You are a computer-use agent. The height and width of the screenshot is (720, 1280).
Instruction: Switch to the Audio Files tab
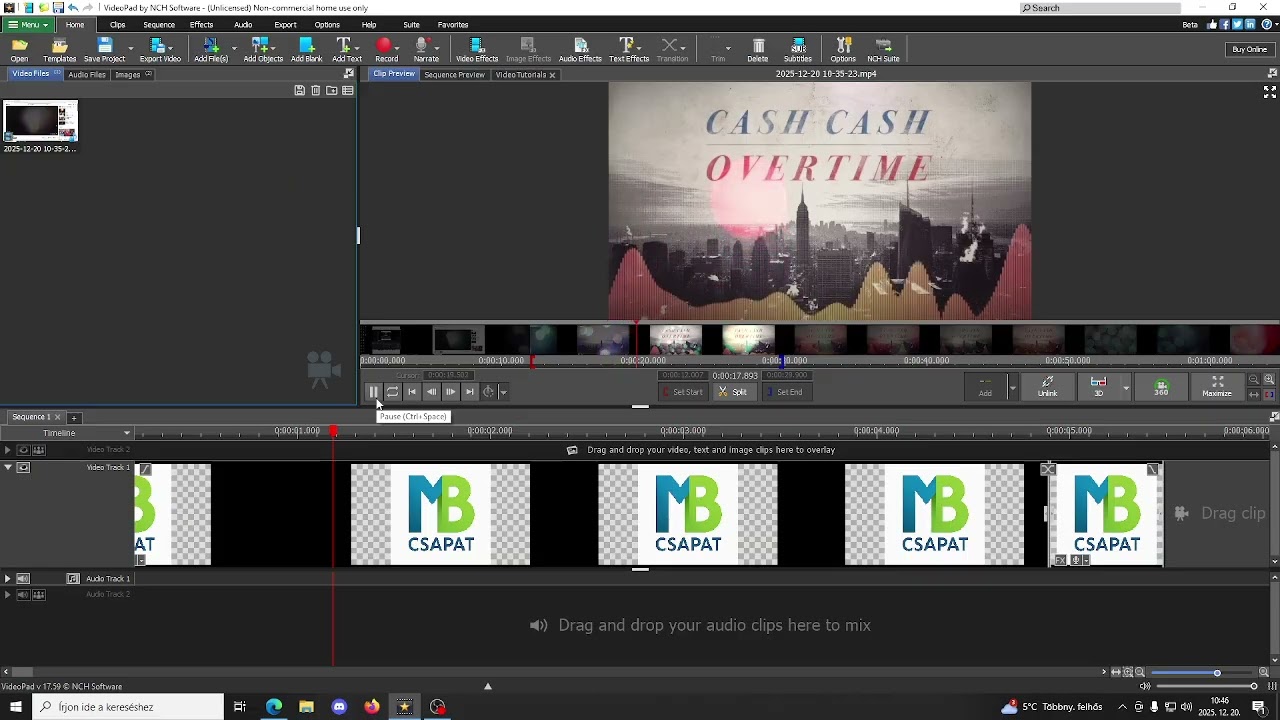click(87, 74)
